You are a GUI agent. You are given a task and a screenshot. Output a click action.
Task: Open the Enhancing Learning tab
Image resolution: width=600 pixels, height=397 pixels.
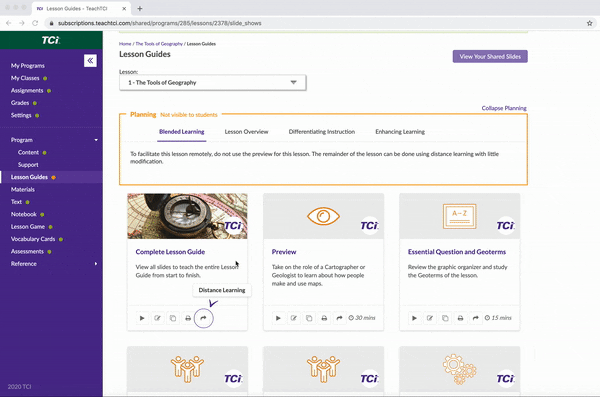click(400, 132)
